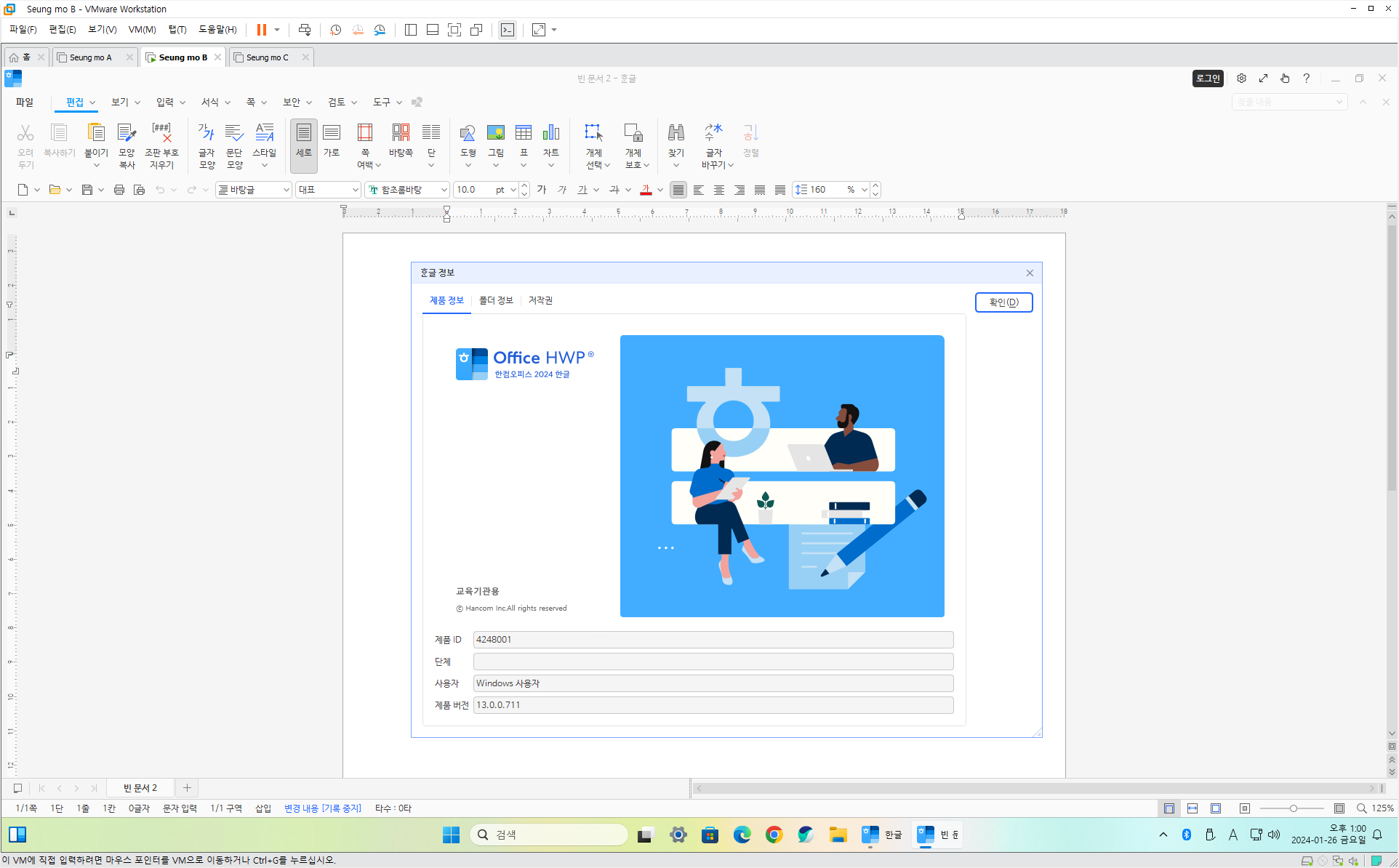Click the Picture (그림) insert icon

click(495, 134)
